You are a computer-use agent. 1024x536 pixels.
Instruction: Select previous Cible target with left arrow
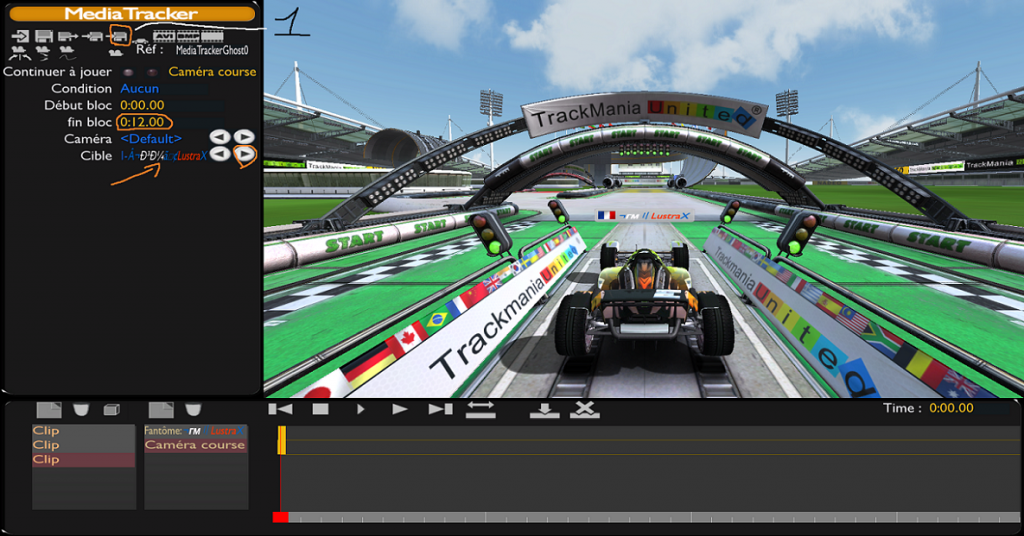220,154
